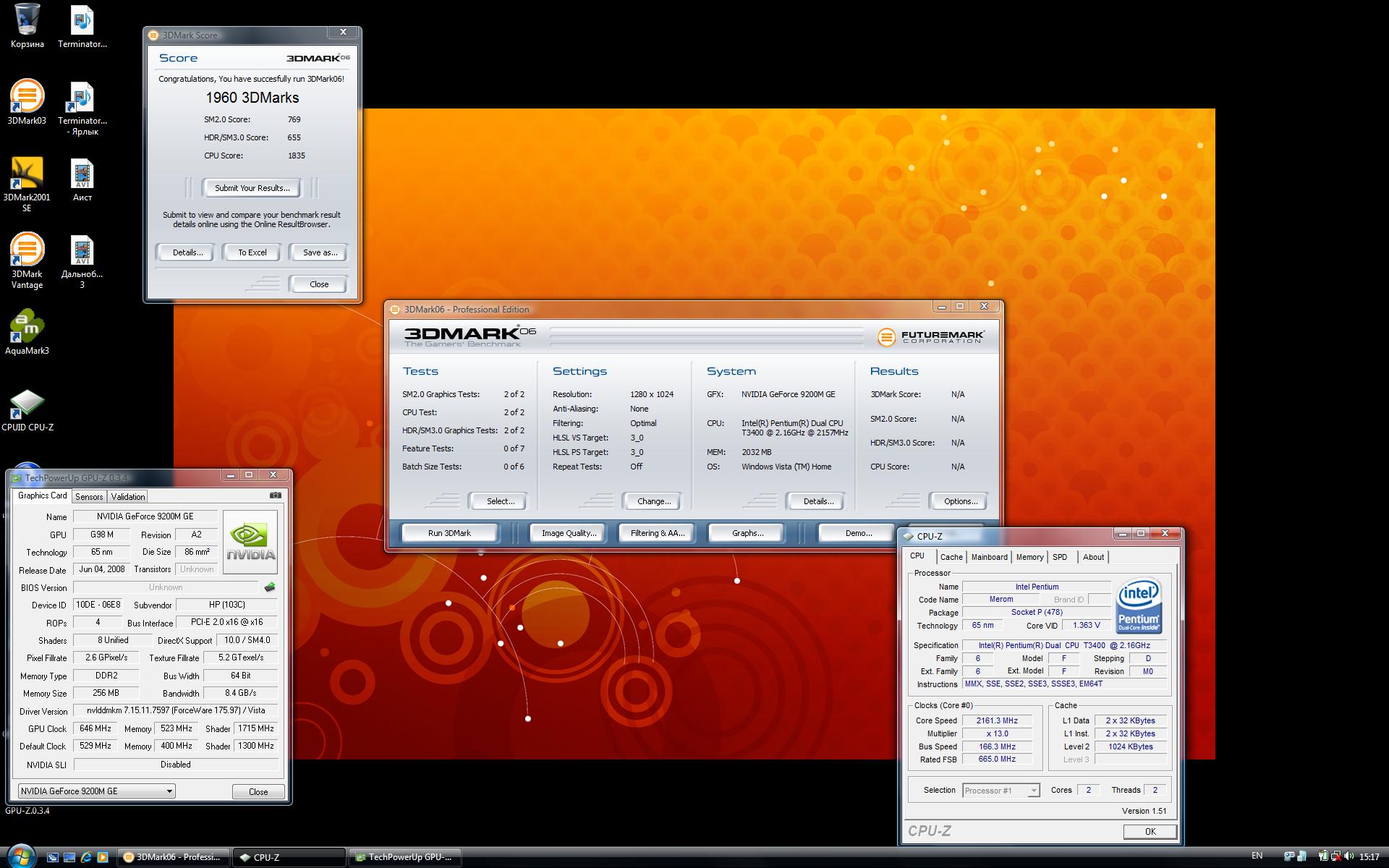The height and width of the screenshot is (868, 1389).
Task: Click Details button in 3DMark Score window
Action: pos(187,252)
